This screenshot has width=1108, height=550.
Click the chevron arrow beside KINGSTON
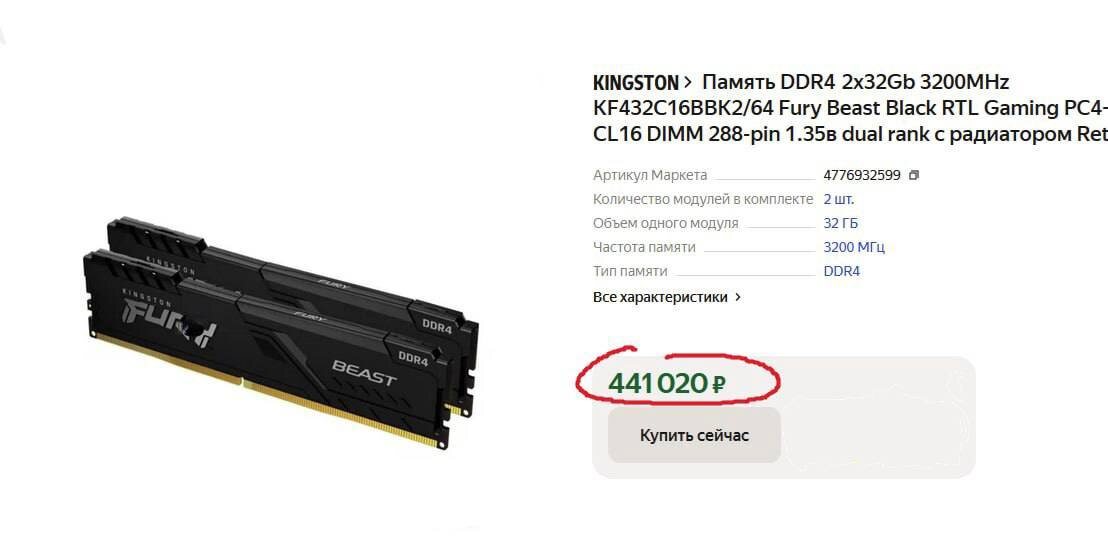pos(688,83)
